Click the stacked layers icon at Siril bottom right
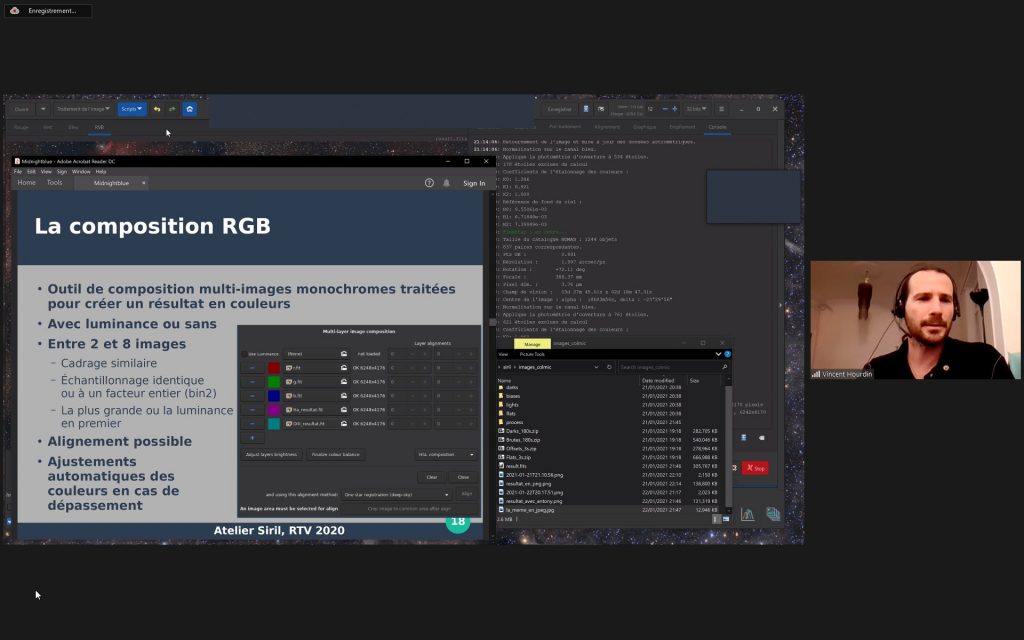Viewport: 1024px width, 640px height. pyautogui.click(x=773, y=515)
